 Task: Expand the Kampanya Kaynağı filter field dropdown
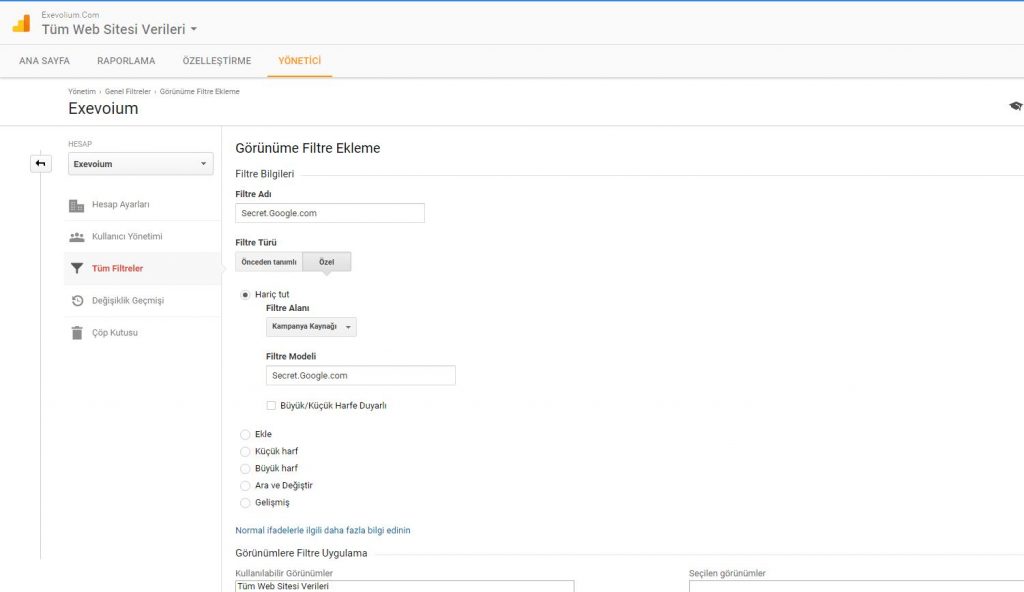311,327
